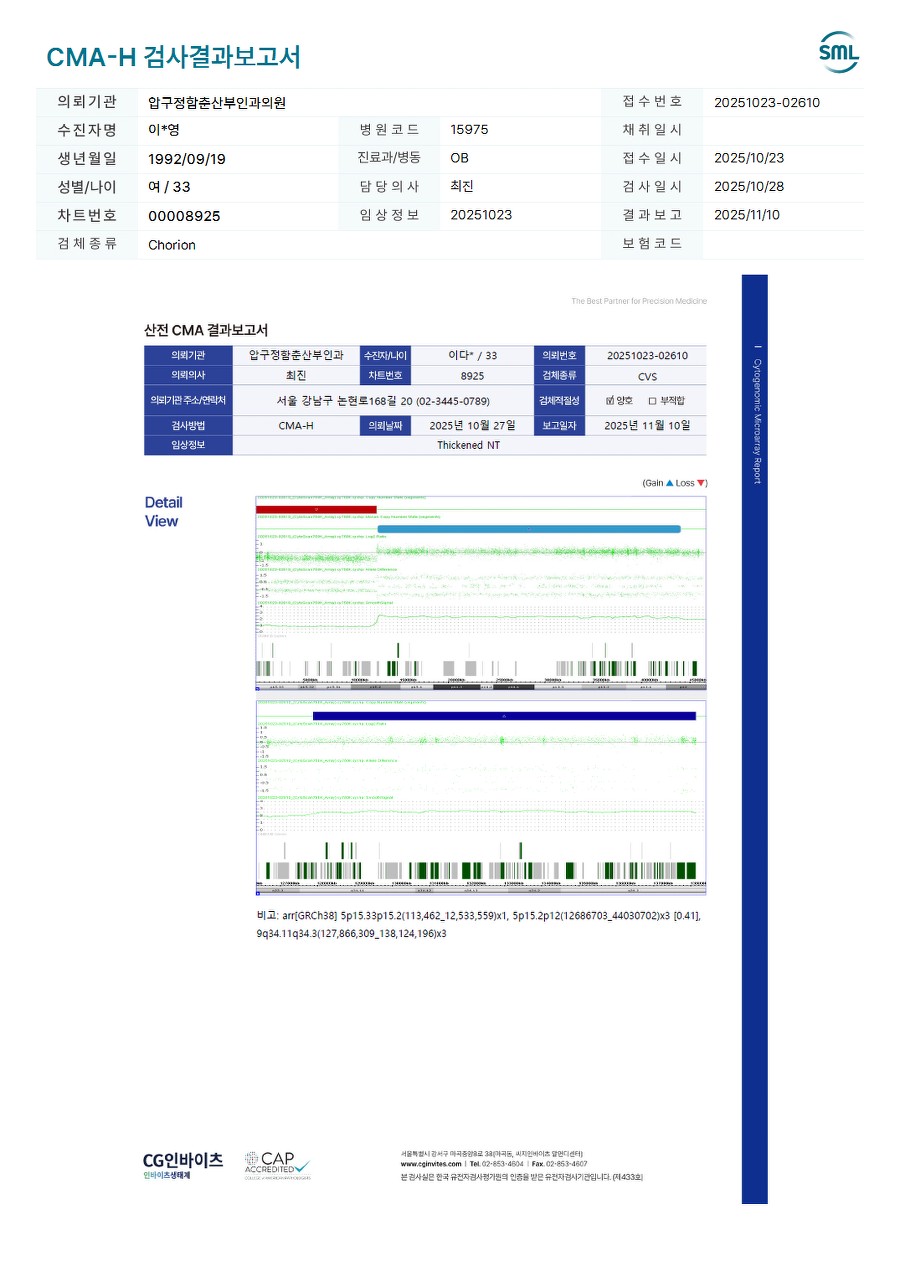This screenshot has width=900, height=1271.
Task: Click the SML logo at top right
Action: point(838,52)
